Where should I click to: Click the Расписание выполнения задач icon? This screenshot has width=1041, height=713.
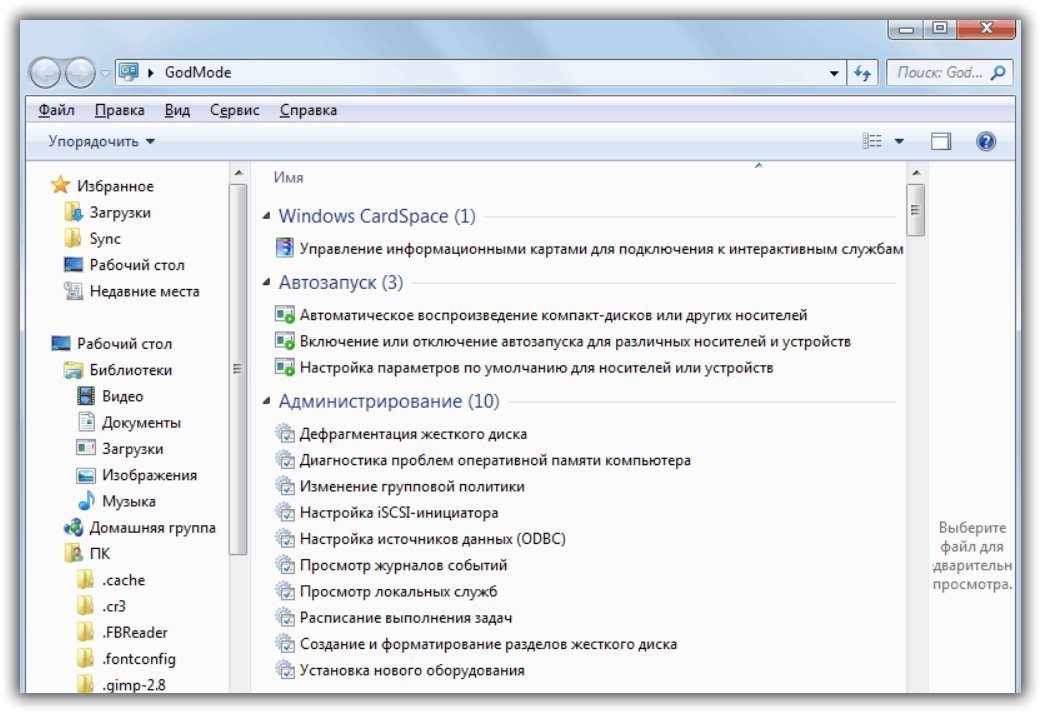(285, 617)
